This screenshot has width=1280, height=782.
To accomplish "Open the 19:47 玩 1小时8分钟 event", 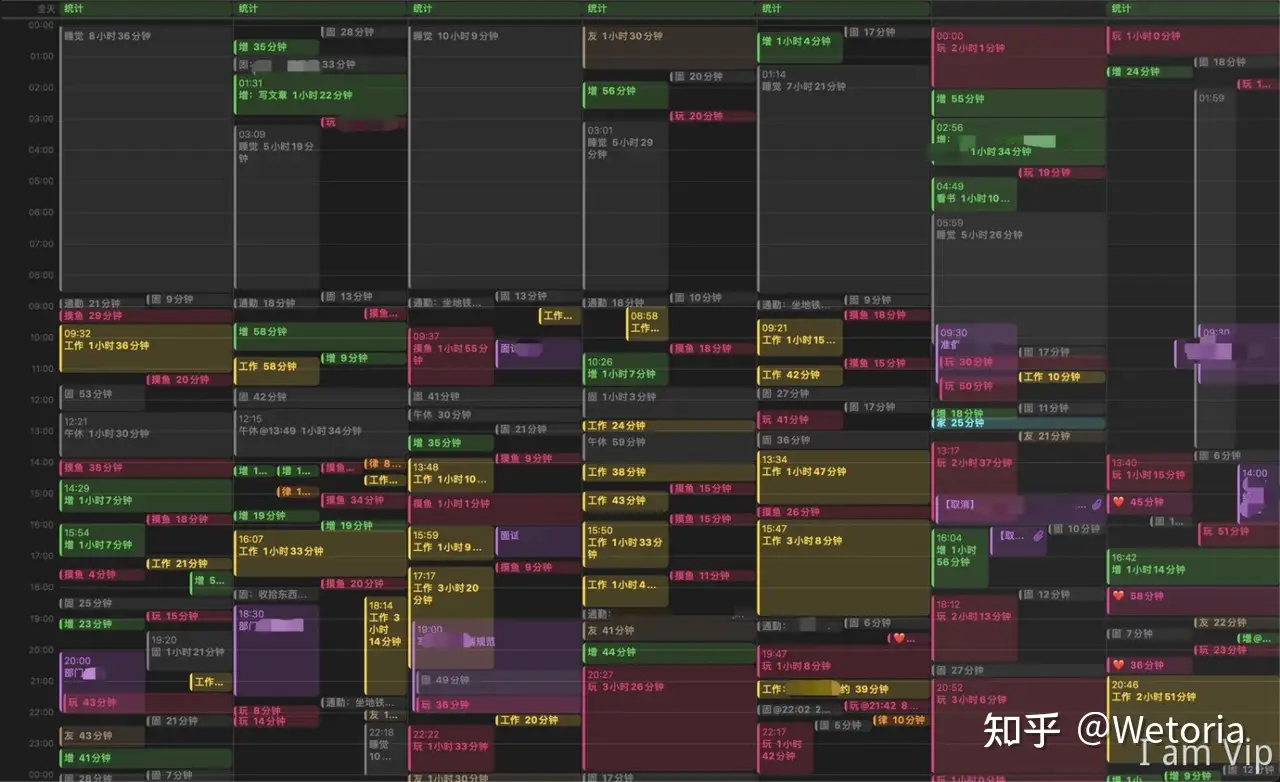I will pos(844,662).
